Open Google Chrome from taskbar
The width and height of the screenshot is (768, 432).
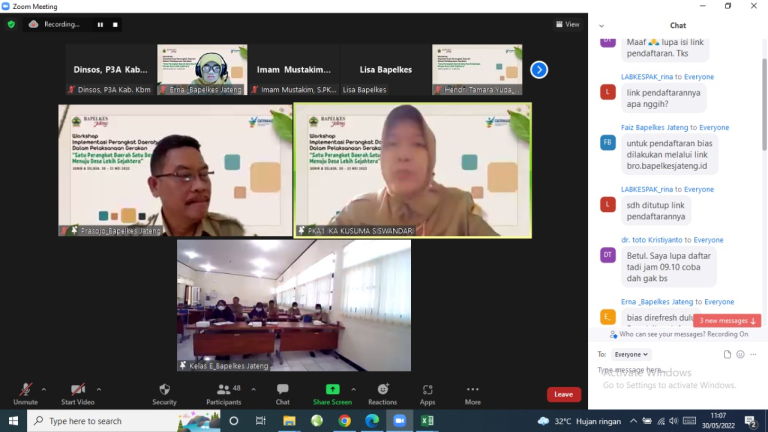point(344,421)
